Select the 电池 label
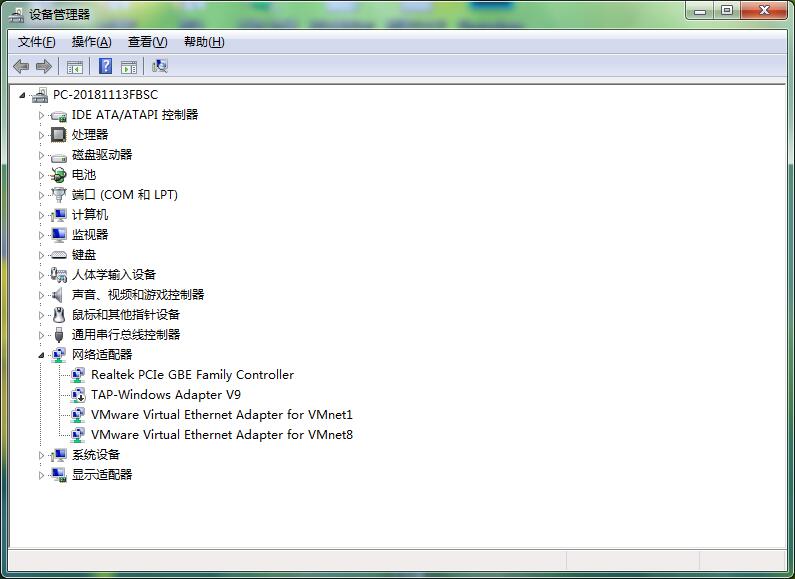 tap(84, 175)
